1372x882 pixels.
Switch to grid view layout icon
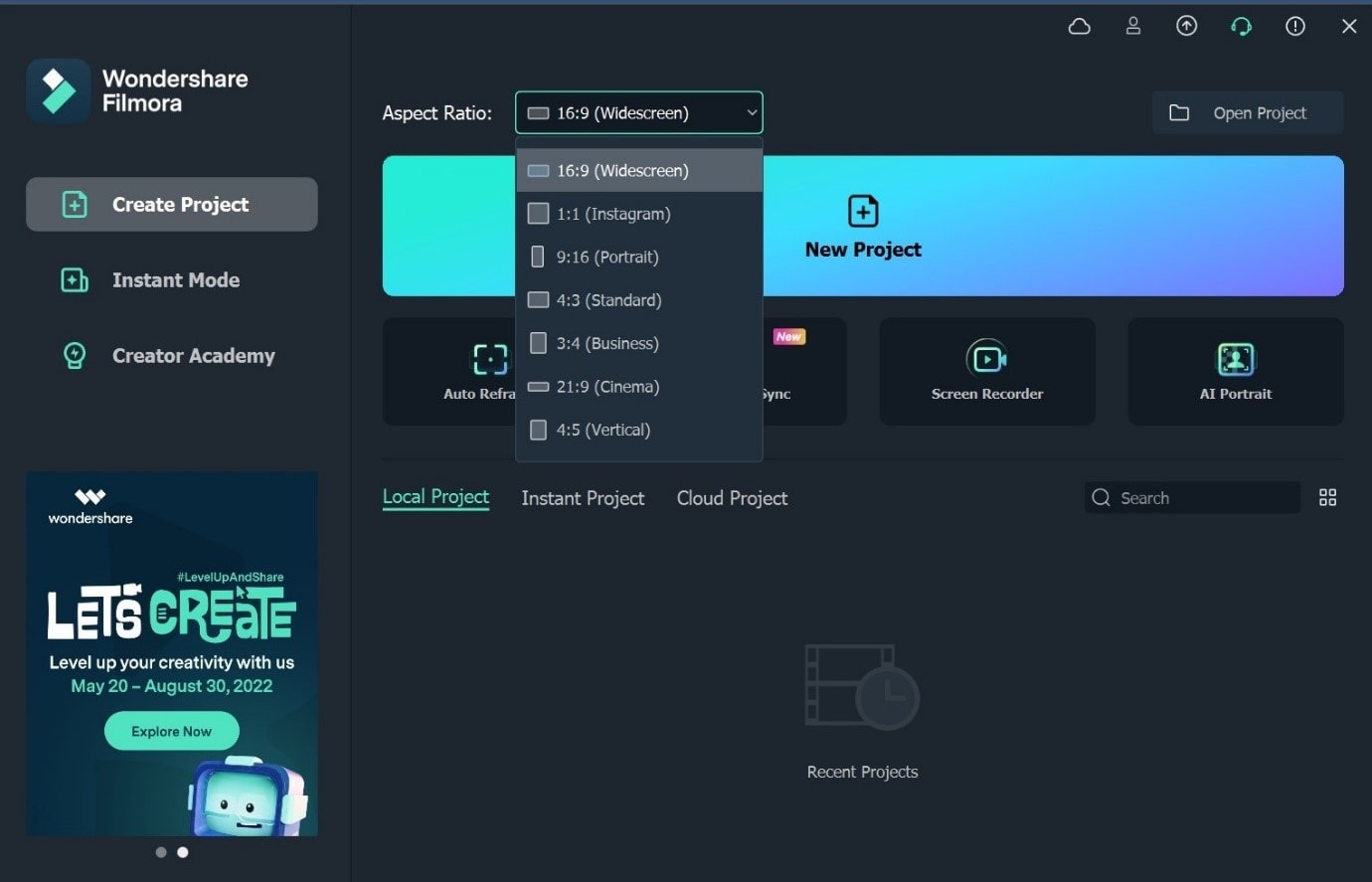[1327, 497]
